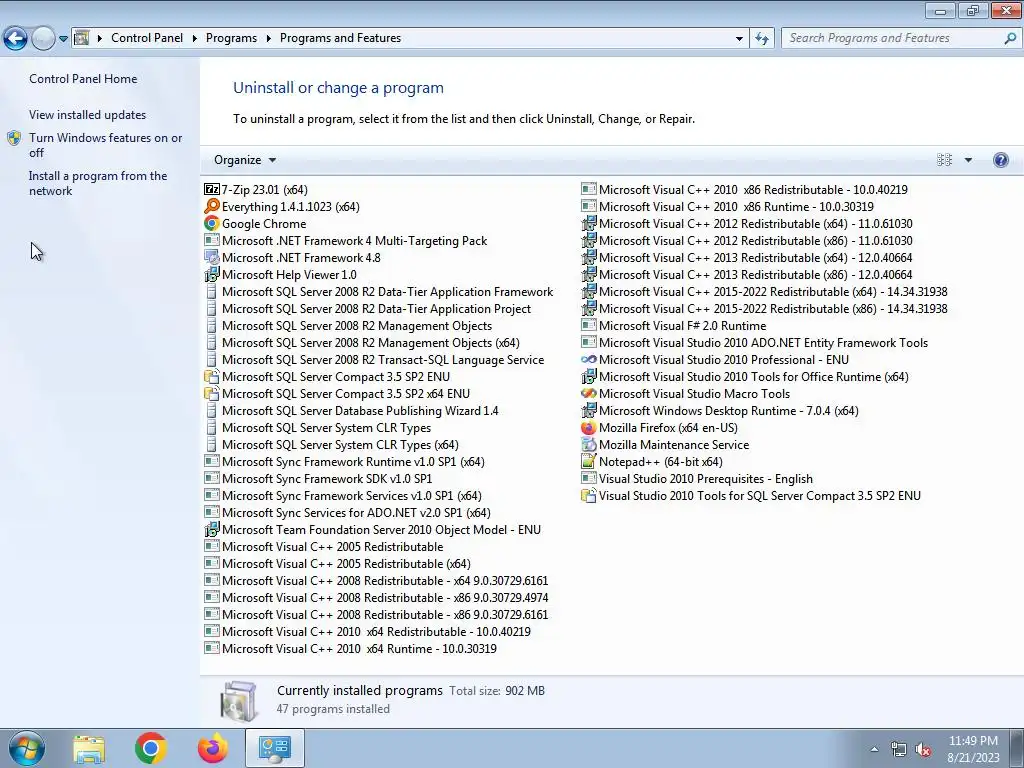Click the 7-Zip 23.01 program icon
Image resolution: width=1024 pixels, height=768 pixels.
(x=212, y=189)
